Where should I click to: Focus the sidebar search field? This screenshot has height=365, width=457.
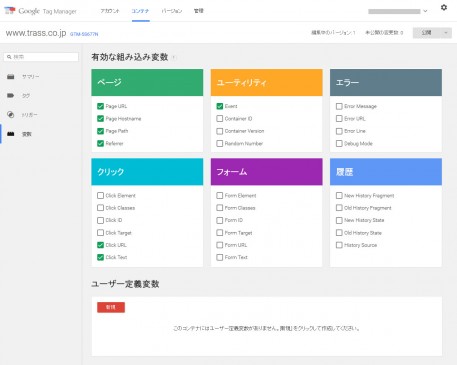point(41,57)
